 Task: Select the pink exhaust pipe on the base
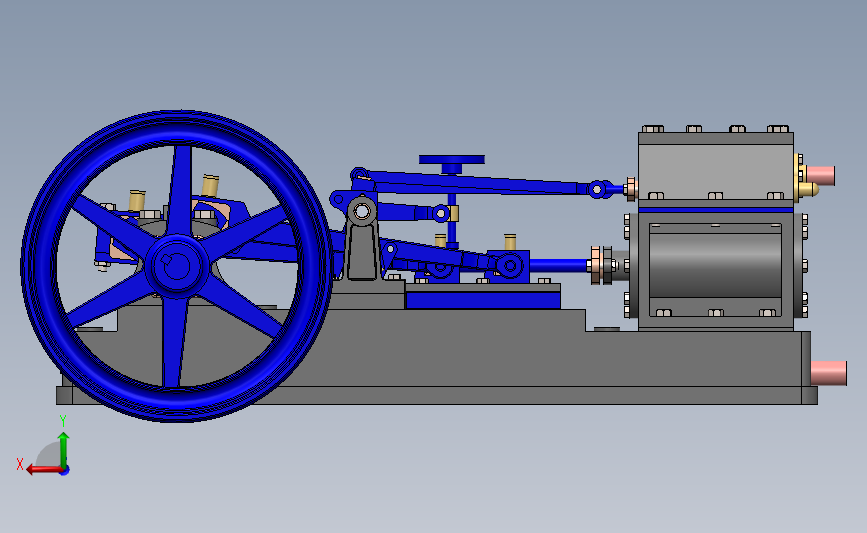pyautogui.click(x=829, y=373)
